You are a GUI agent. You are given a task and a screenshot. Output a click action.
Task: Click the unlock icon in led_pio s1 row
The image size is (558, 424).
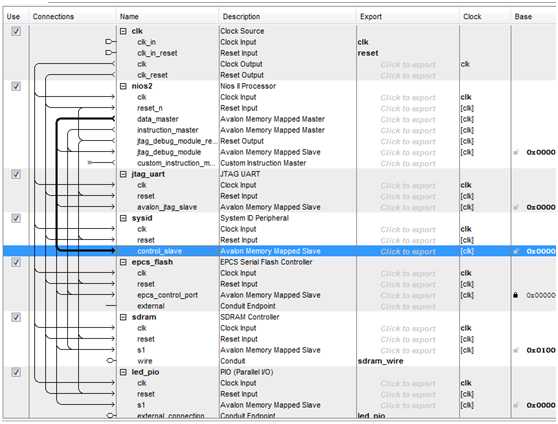[516, 405]
